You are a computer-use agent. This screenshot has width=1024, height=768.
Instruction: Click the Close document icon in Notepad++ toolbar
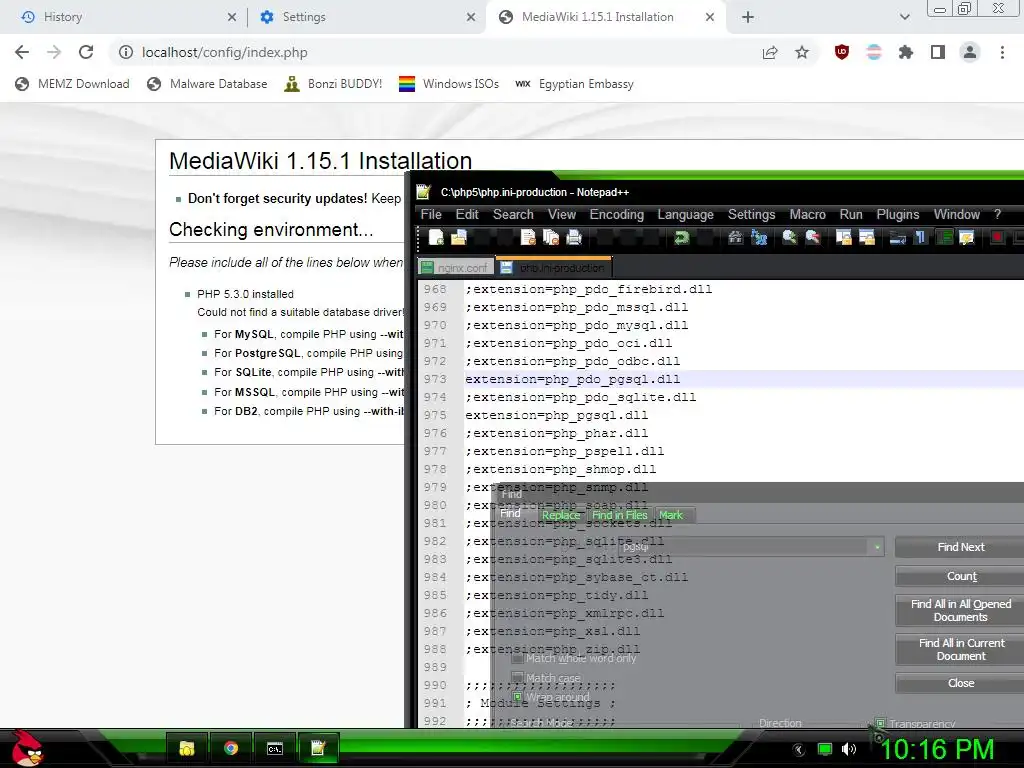pos(528,238)
